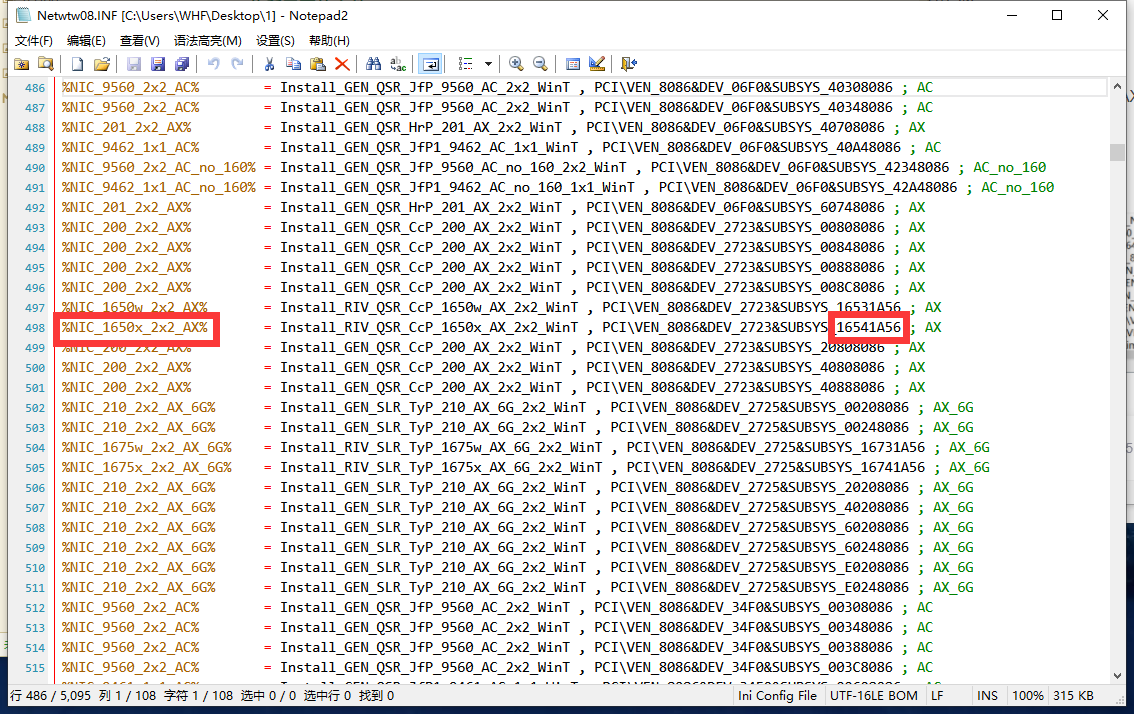Click the Save As floppy icon

tap(158, 64)
